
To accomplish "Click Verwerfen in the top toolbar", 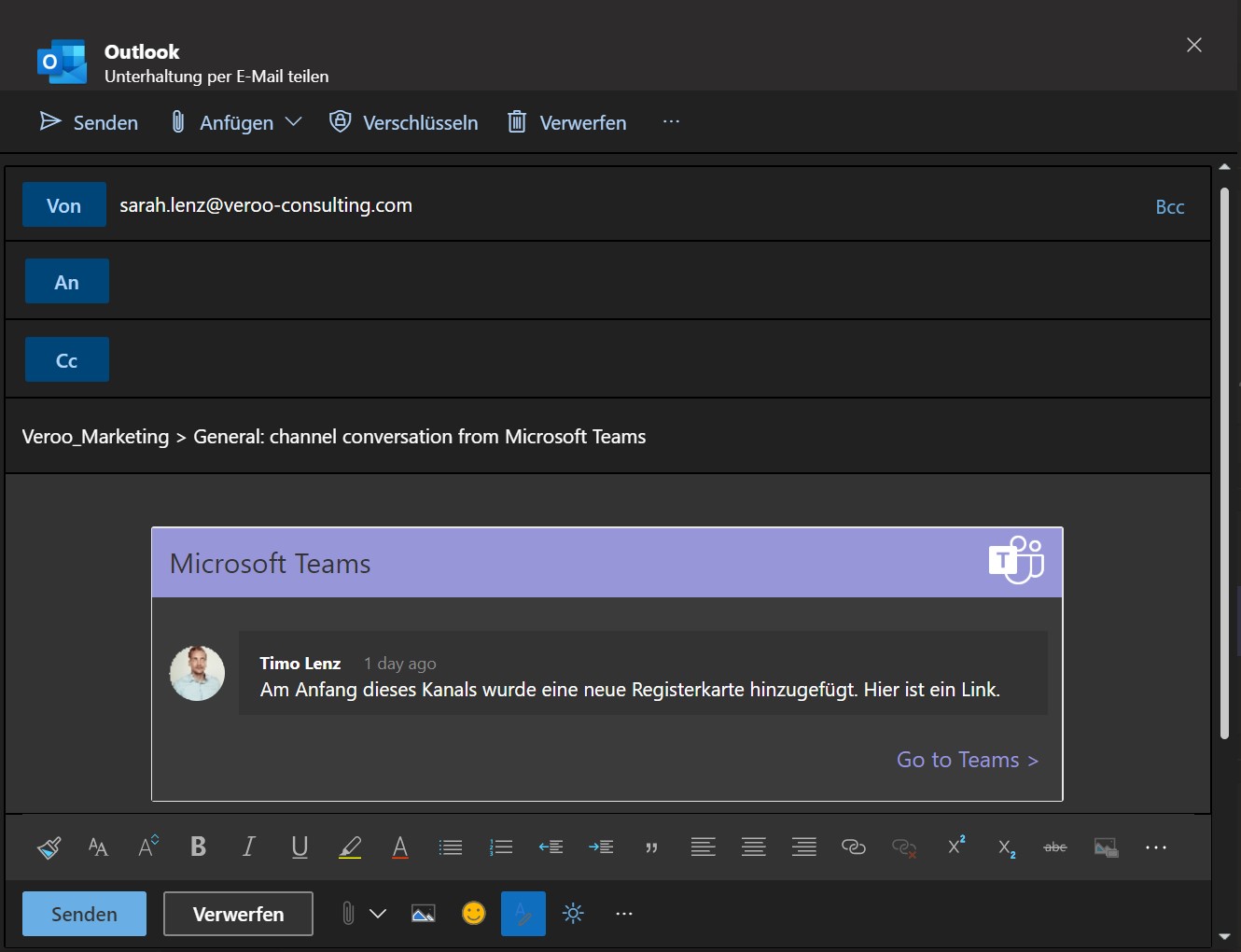I will coord(566,122).
